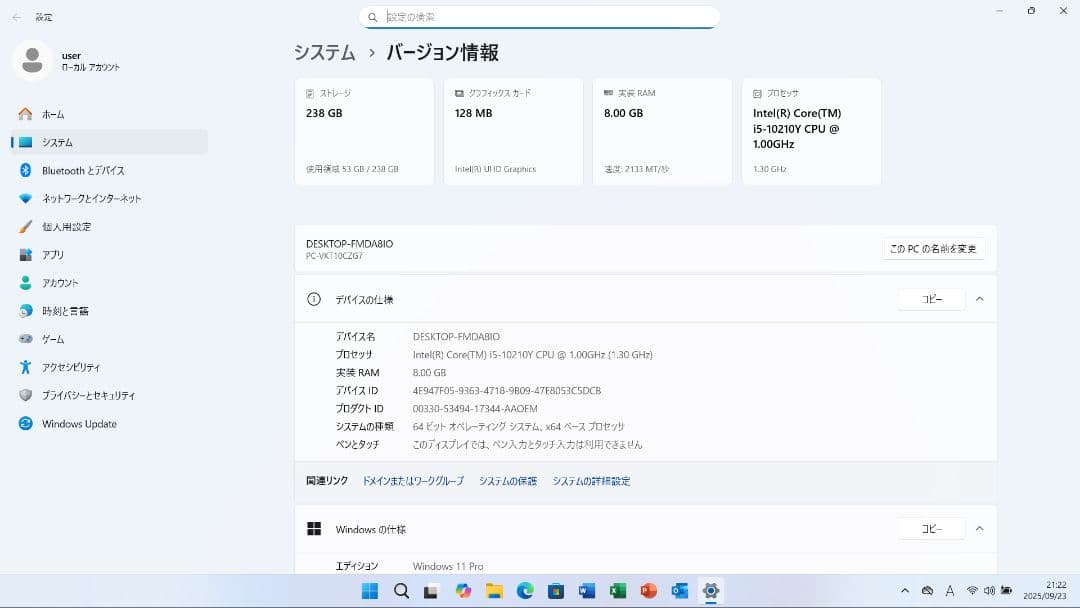Open Excel from the taskbar
Image resolution: width=1080 pixels, height=608 pixels.
pyautogui.click(x=617, y=591)
